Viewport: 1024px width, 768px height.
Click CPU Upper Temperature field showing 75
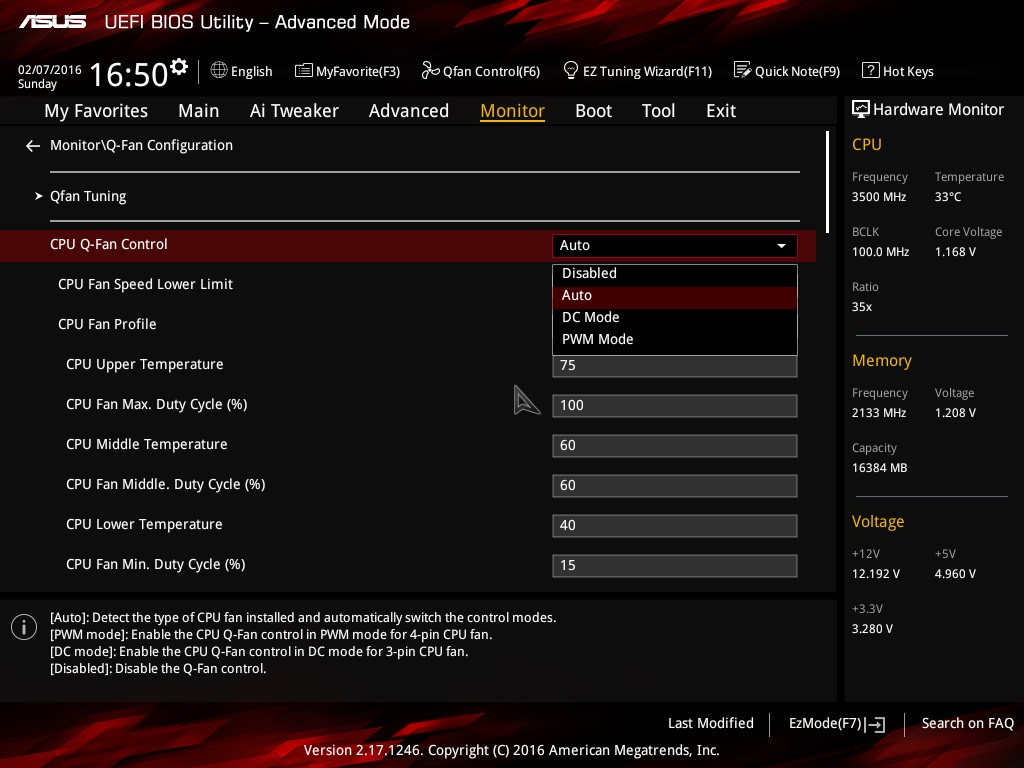coord(675,366)
